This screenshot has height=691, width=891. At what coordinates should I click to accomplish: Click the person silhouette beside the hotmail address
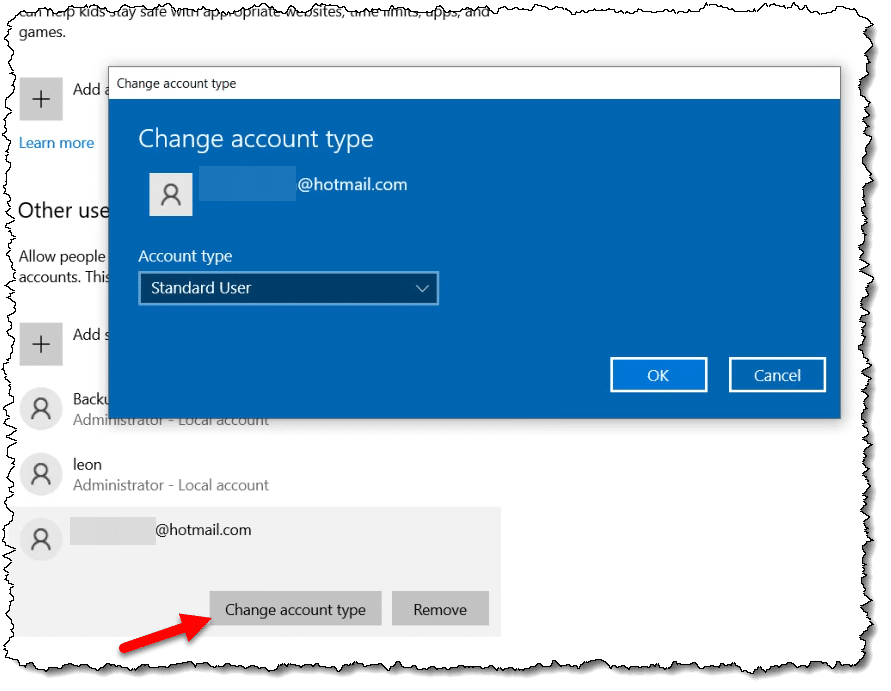tap(170, 194)
